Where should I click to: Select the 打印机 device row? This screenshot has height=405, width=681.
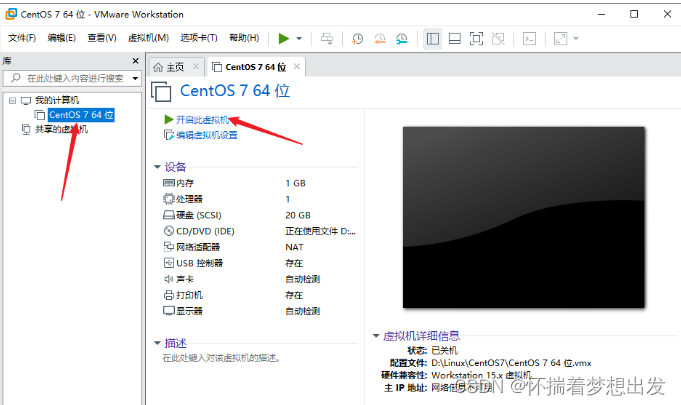pyautogui.click(x=260, y=295)
